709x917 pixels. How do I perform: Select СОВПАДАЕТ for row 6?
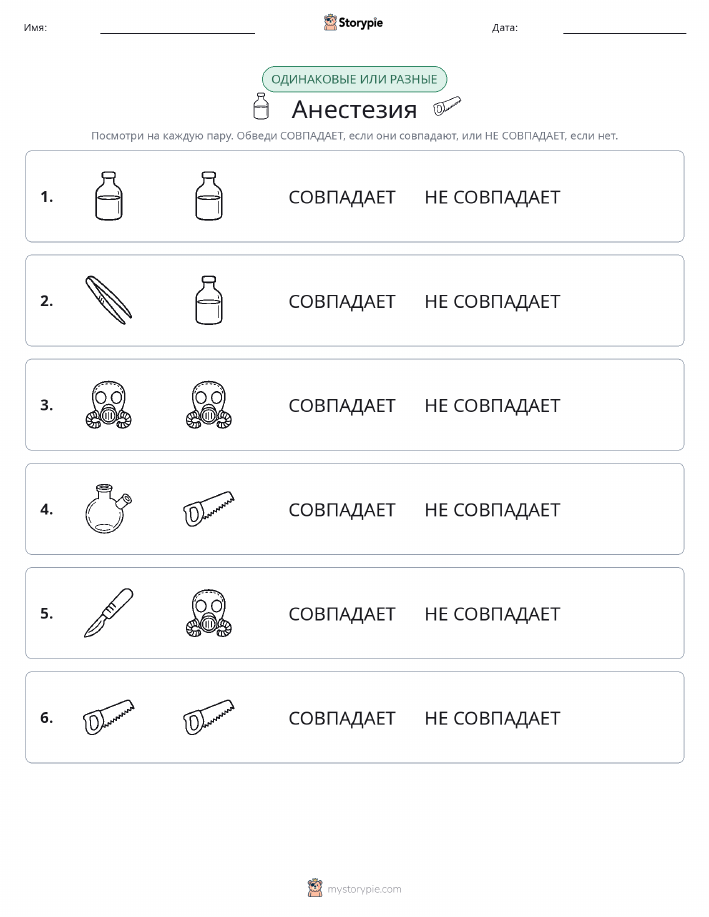pyautogui.click(x=342, y=718)
